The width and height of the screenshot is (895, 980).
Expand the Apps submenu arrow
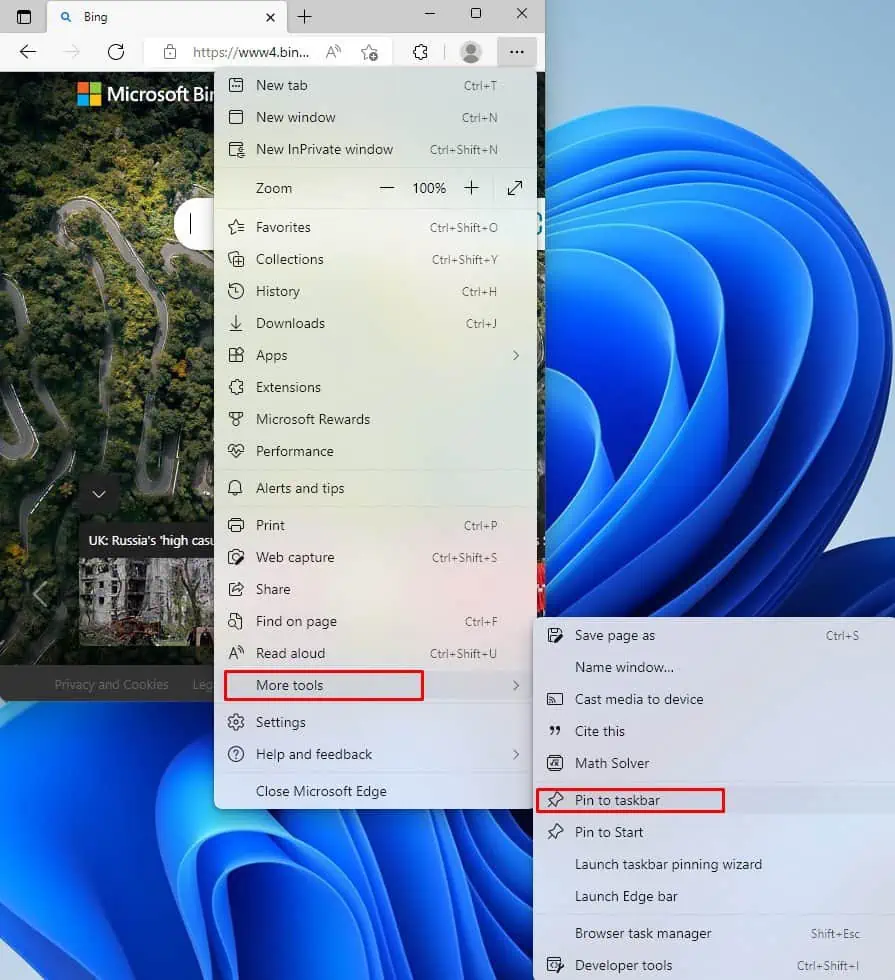516,355
